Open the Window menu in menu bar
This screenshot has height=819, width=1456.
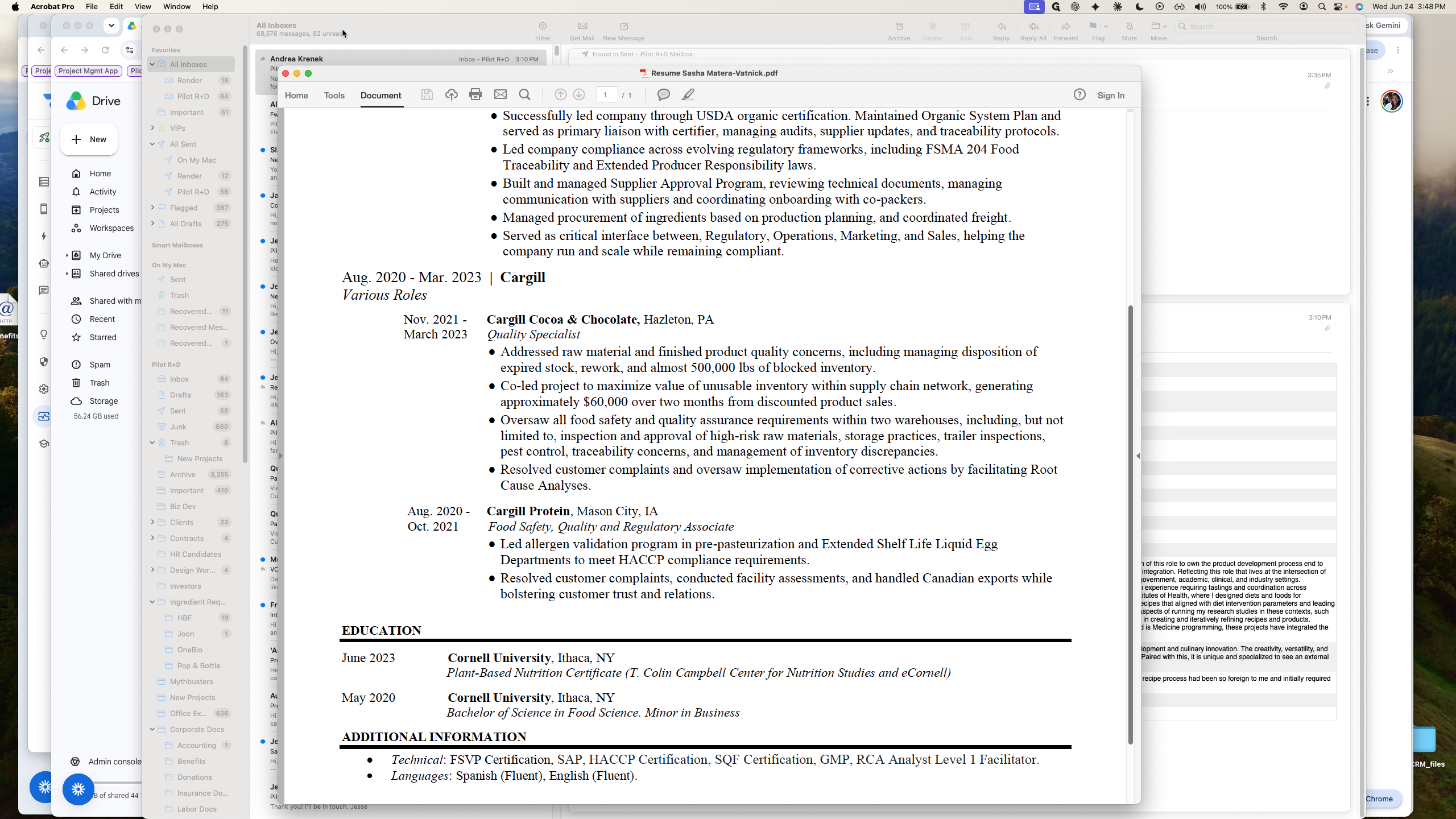[177, 7]
